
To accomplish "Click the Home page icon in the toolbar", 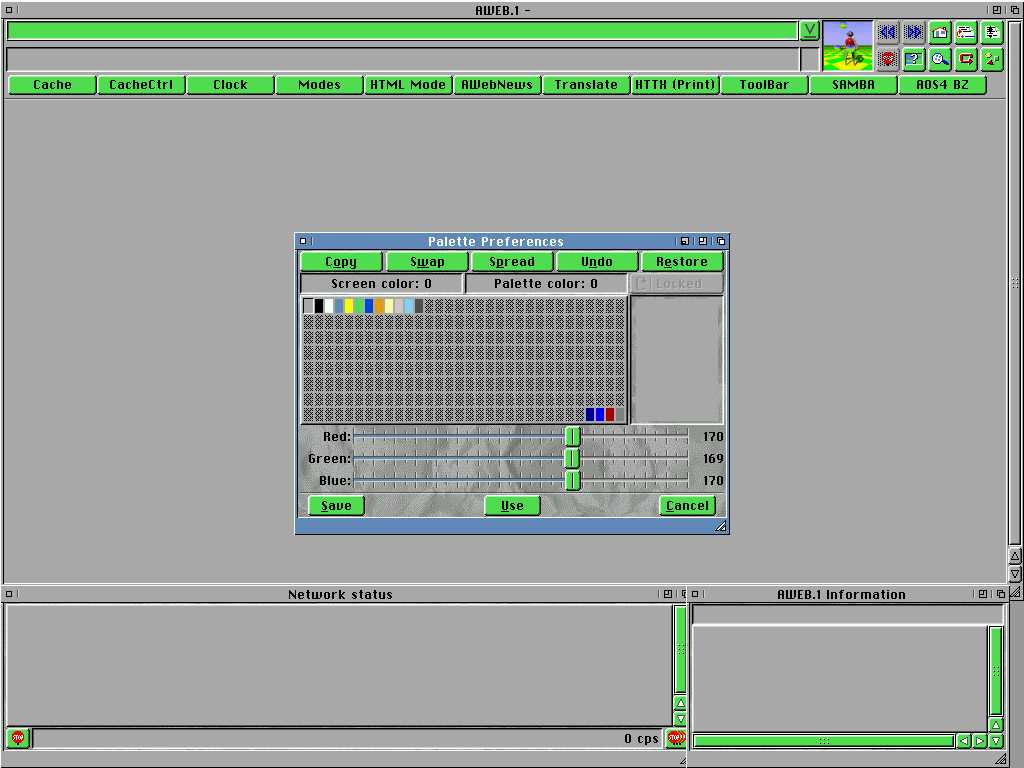I will click(x=940, y=32).
